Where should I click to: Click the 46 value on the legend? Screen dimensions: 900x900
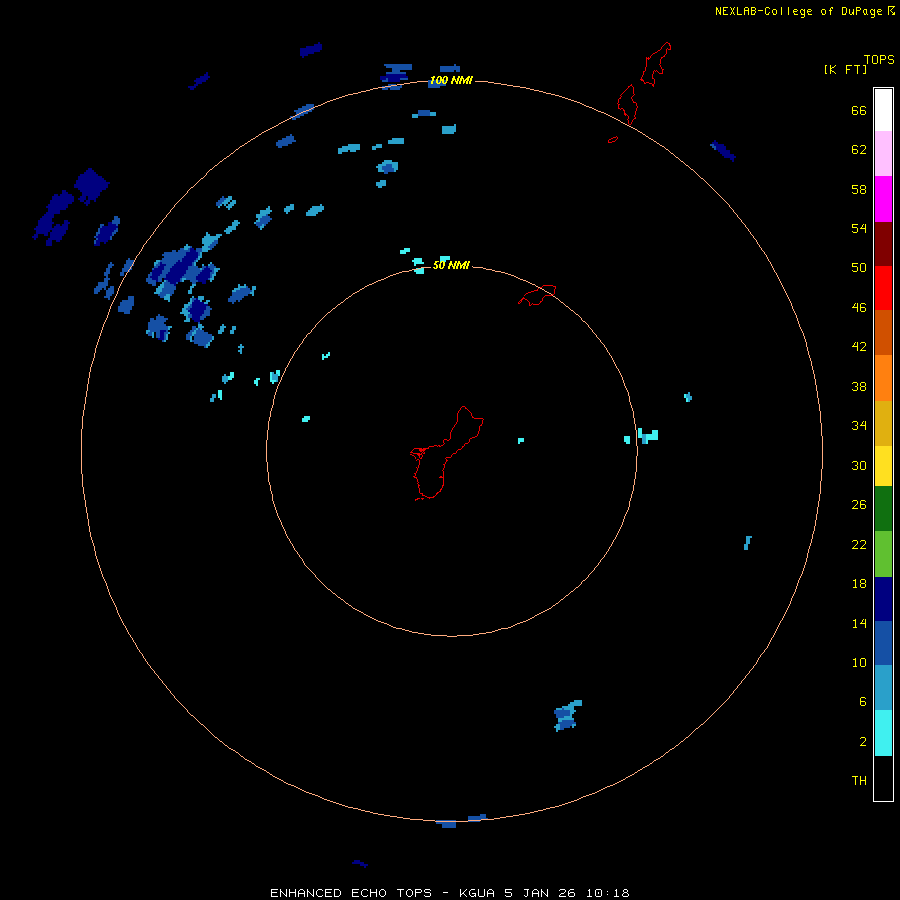tap(858, 307)
